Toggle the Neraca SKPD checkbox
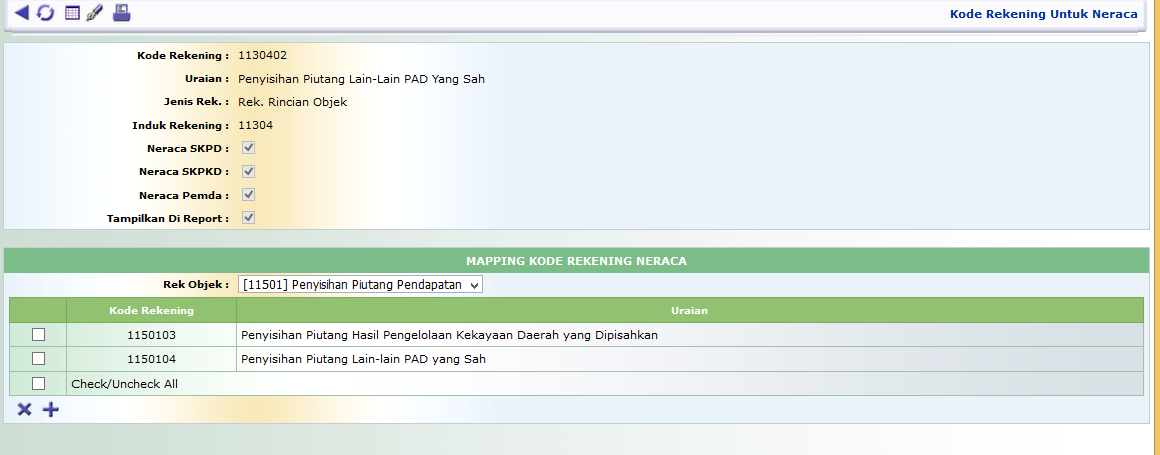The width and height of the screenshot is (1160, 455). 249,148
